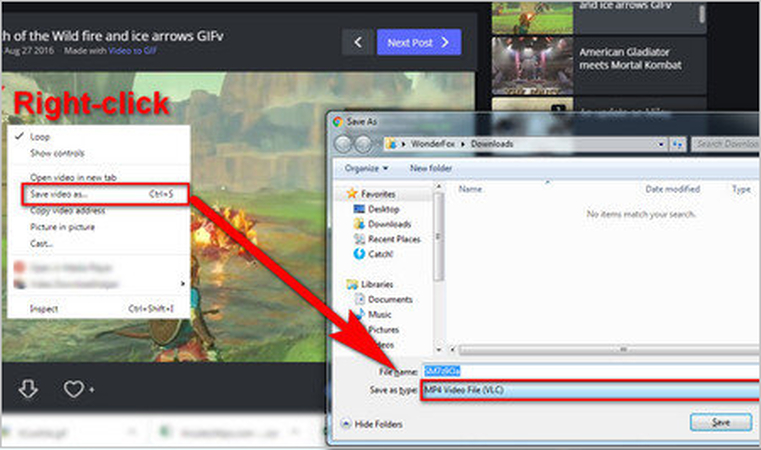Click the Back button in Save As dialog

coord(343,144)
